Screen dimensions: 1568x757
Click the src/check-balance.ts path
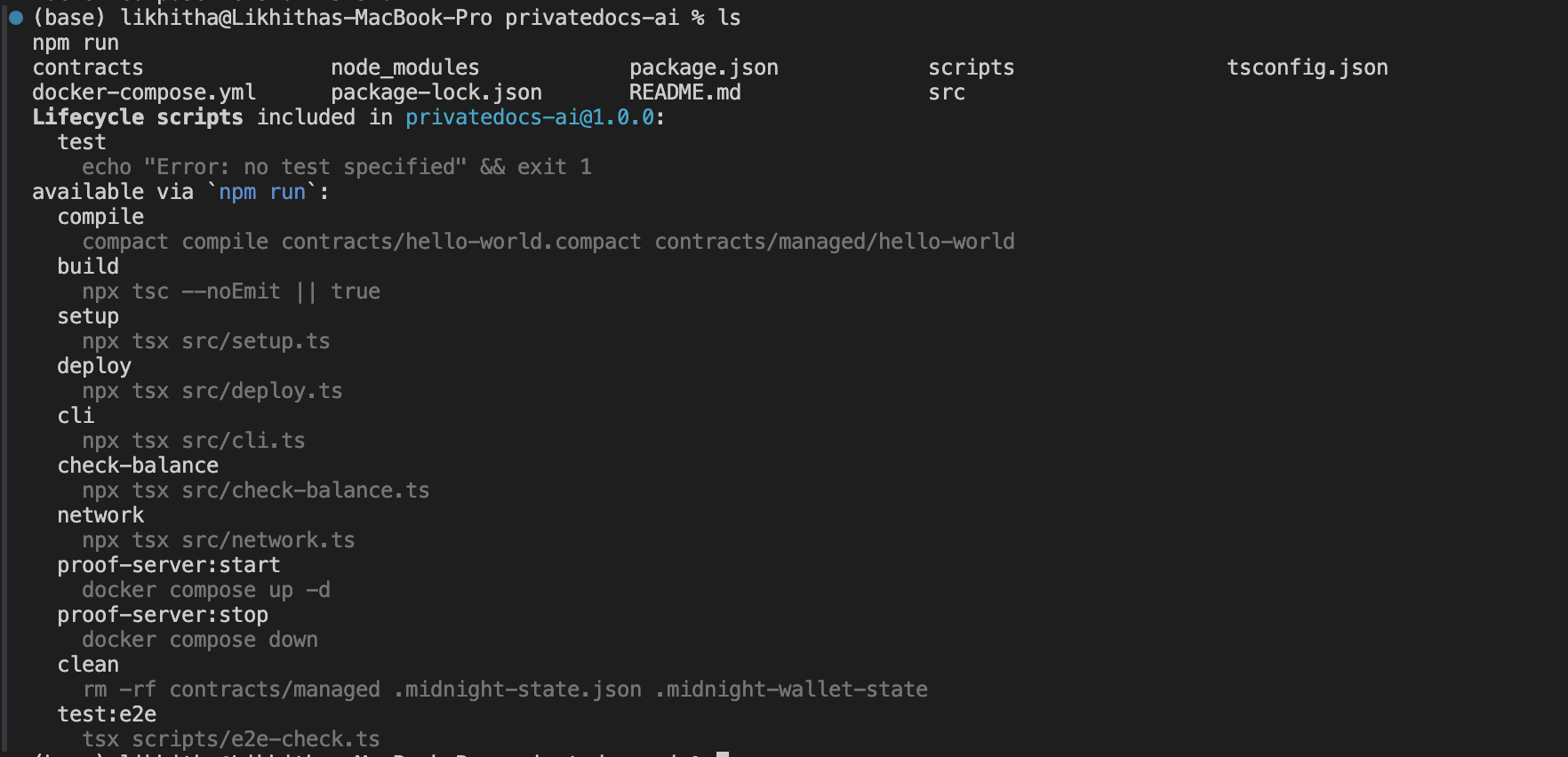(306, 490)
